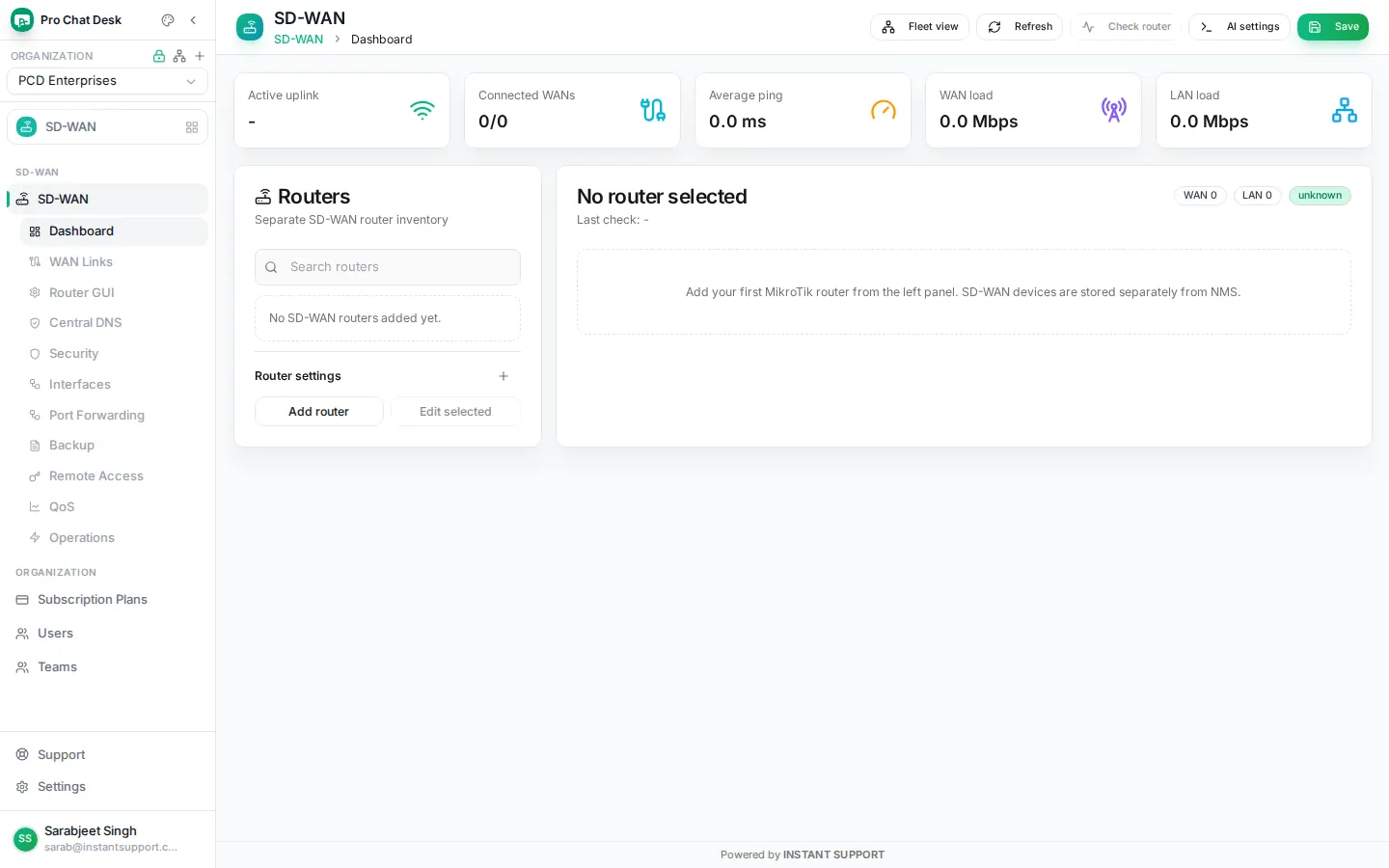This screenshot has height=868, width=1389.
Task: Go to Backup
Action: [114, 446]
